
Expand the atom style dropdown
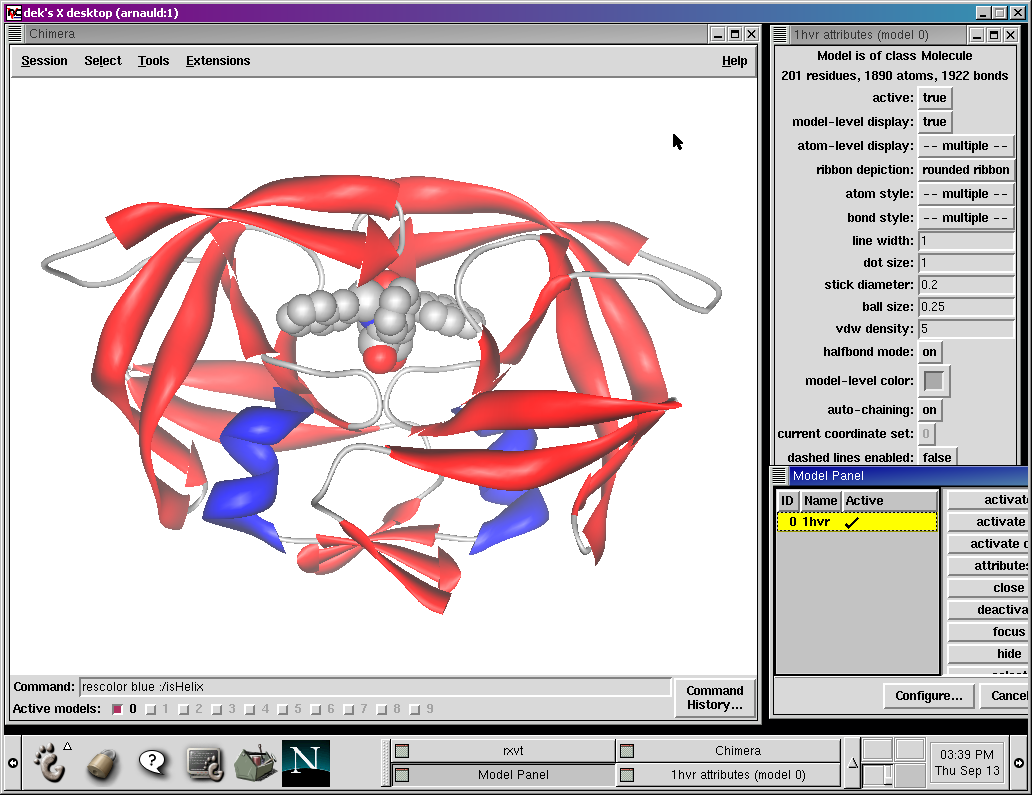[965, 194]
